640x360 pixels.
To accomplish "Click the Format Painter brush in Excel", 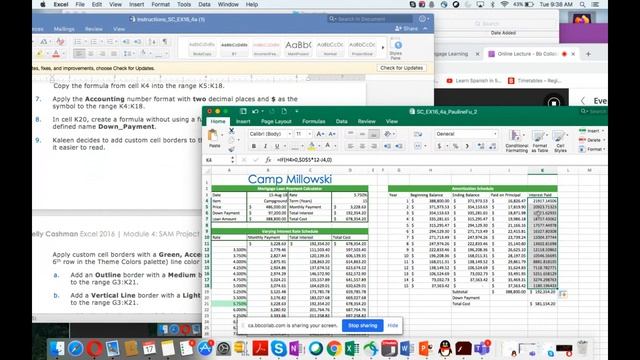I will pyautogui.click(x=231, y=149).
